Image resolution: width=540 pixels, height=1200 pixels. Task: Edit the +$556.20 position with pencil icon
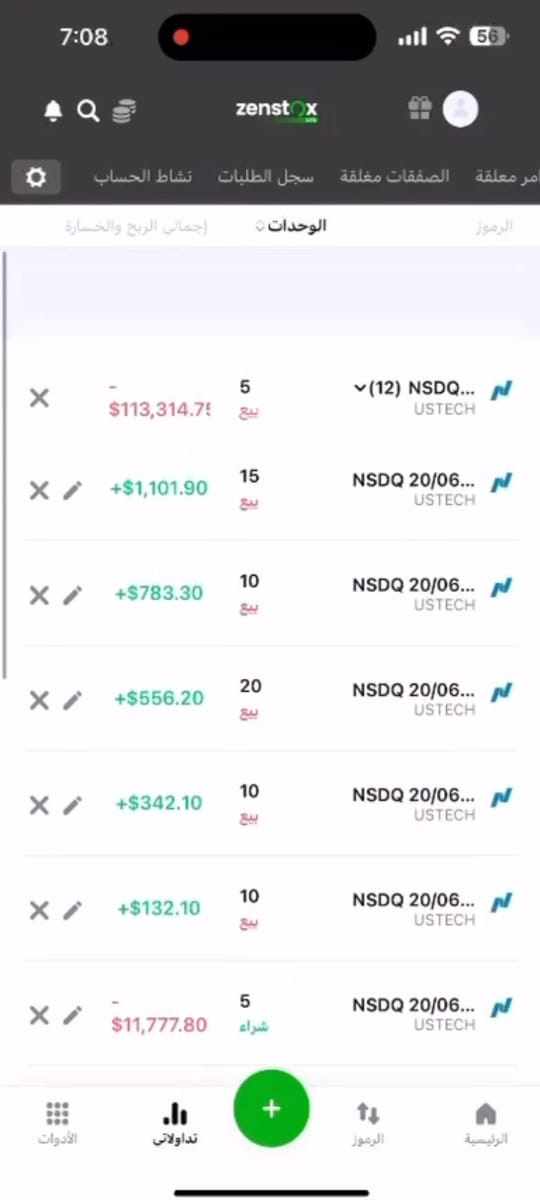coord(72,700)
